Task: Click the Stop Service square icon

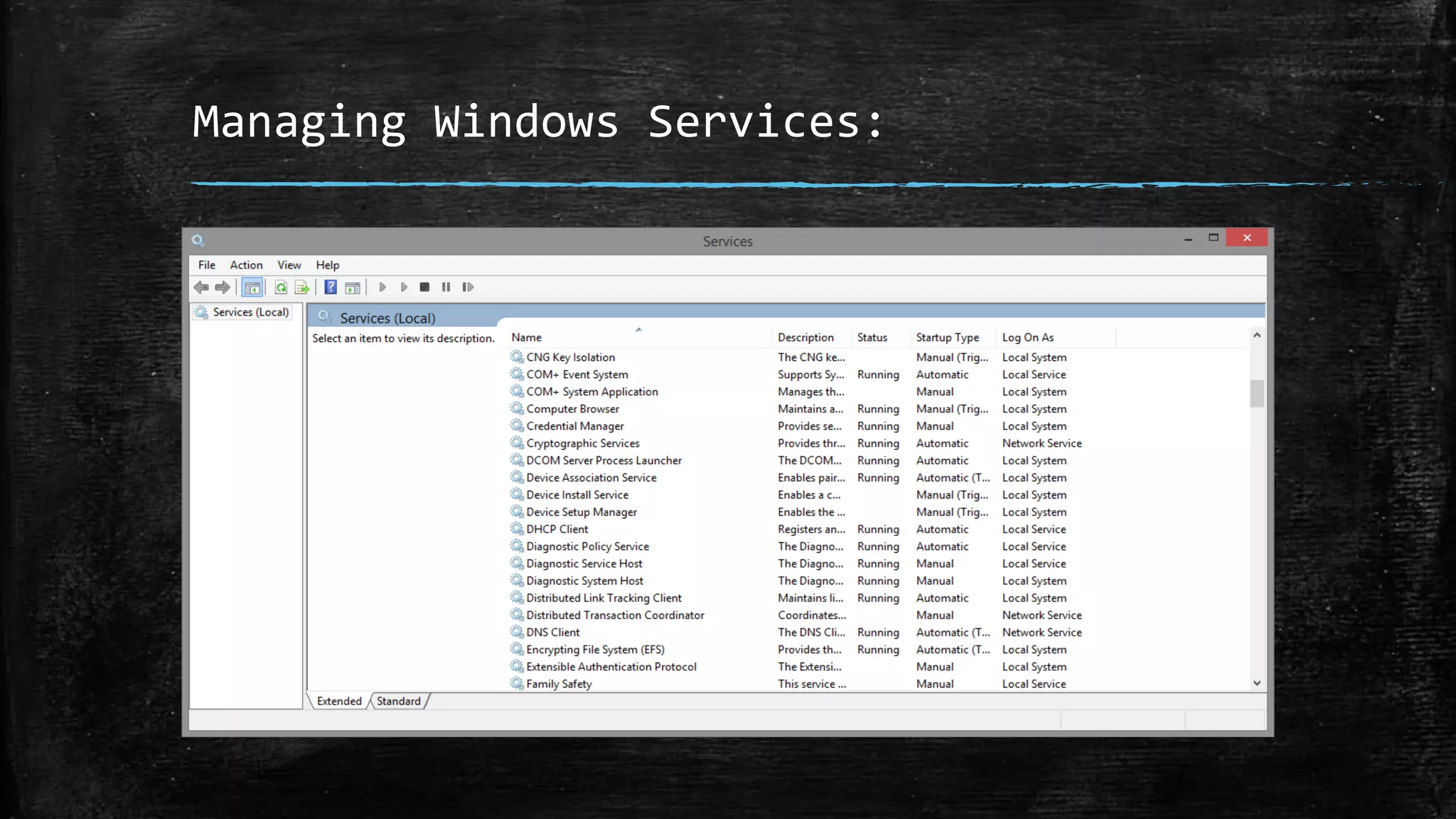Action: pos(424,287)
